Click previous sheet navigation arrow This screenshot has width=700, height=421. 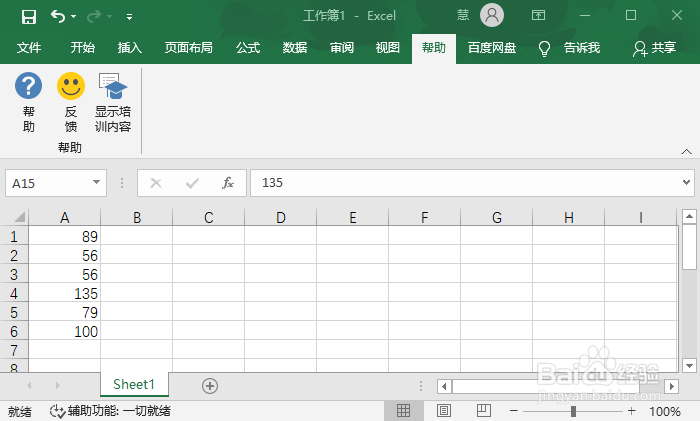pos(29,385)
